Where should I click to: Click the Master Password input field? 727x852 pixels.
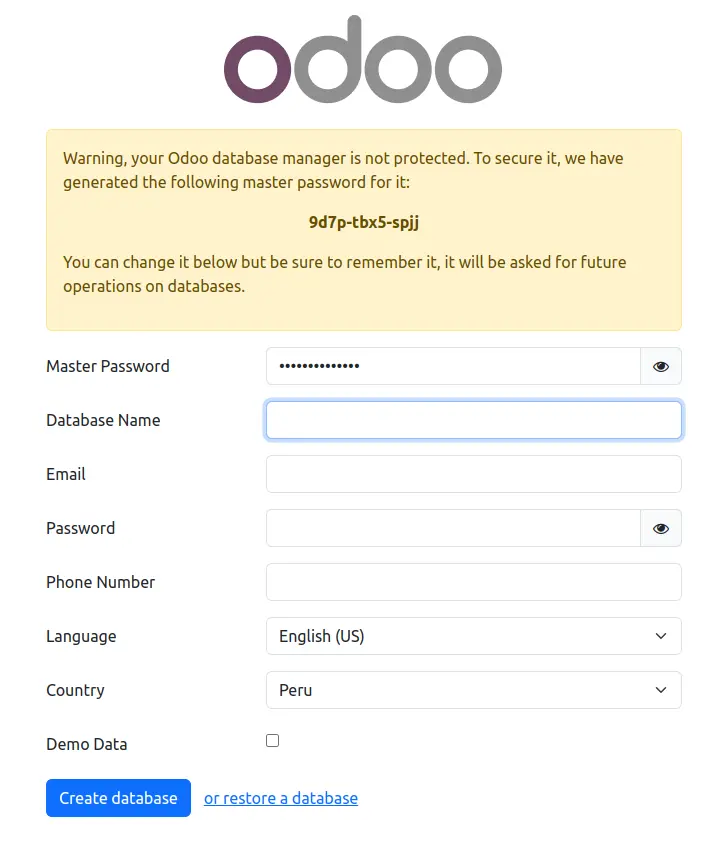pos(450,366)
